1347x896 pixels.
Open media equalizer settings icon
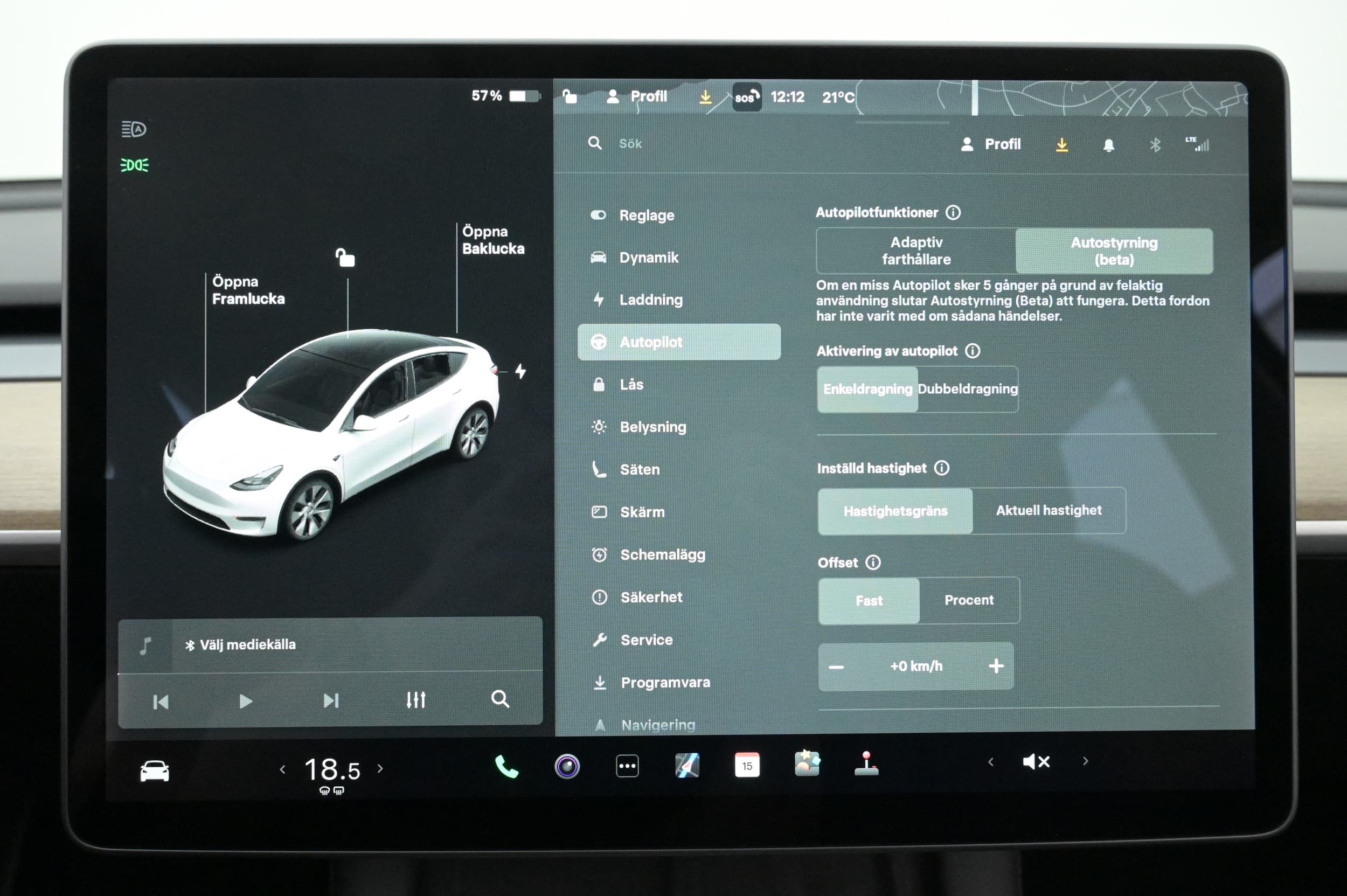416,699
